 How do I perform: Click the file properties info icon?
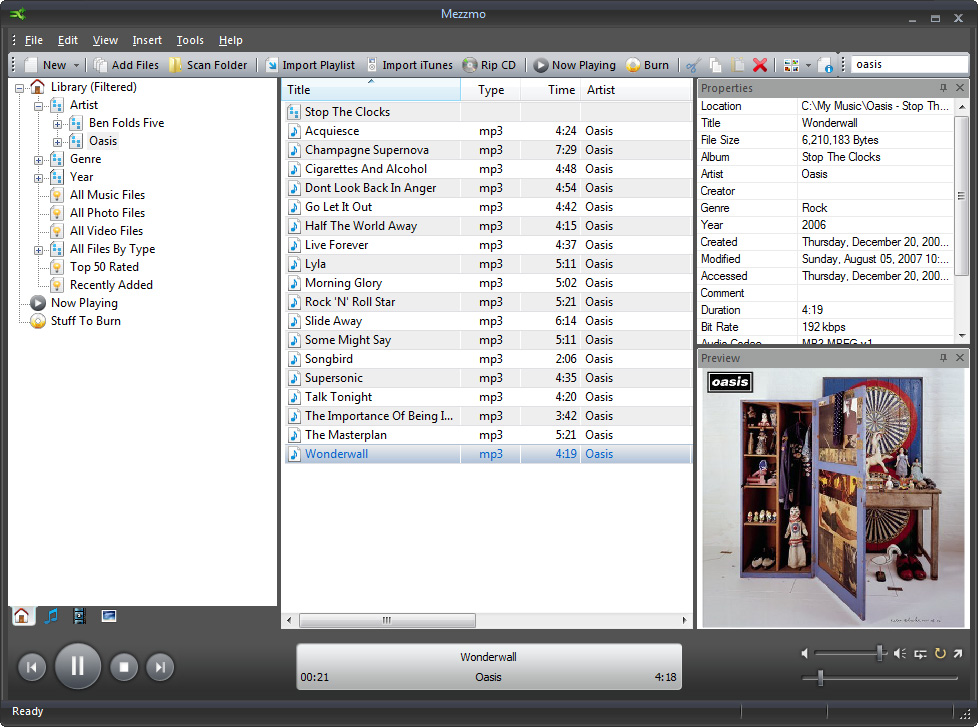pyautogui.click(x=825, y=65)
